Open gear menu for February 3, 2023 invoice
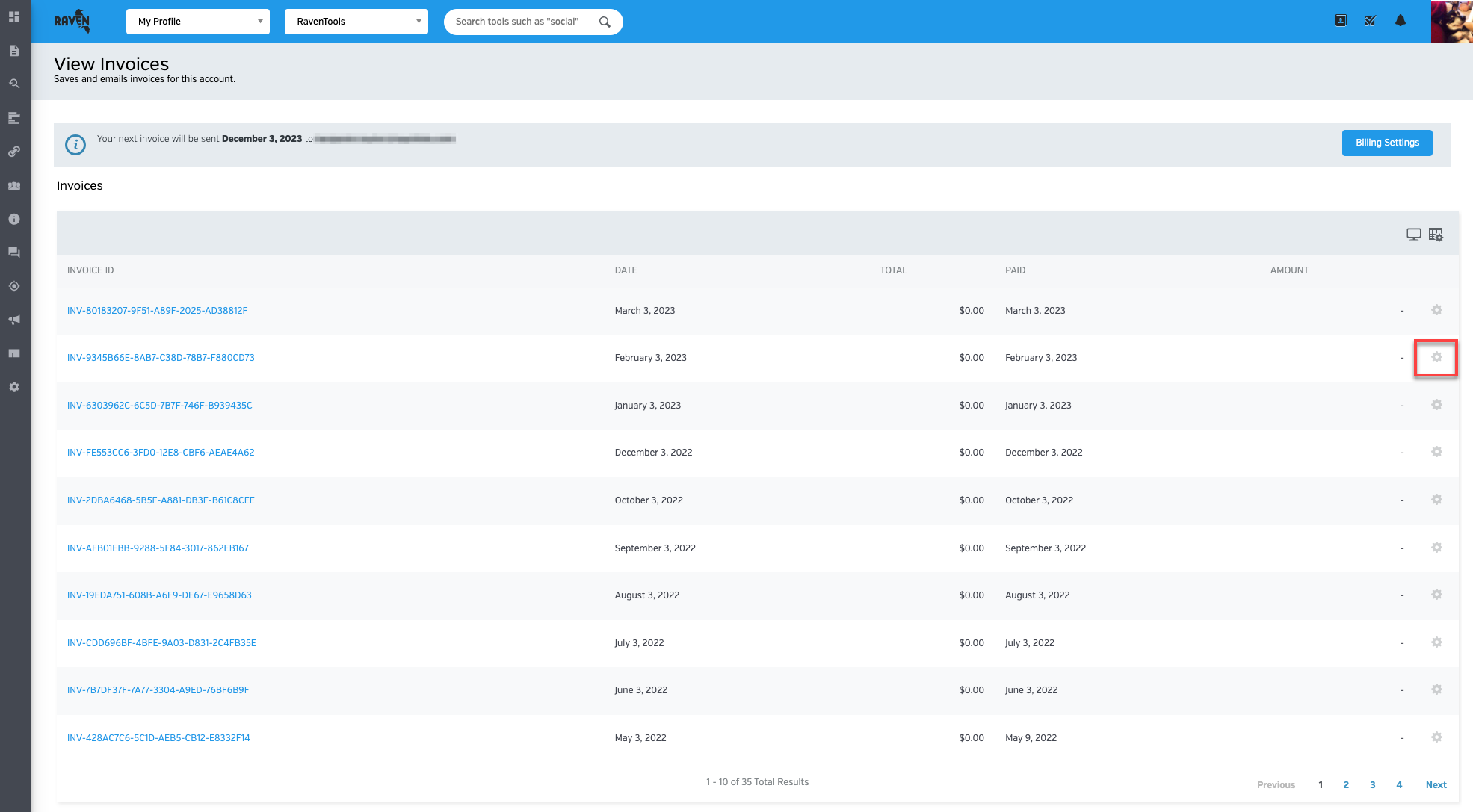This screenshot has width=1473, height=812. click(1436, 358)
